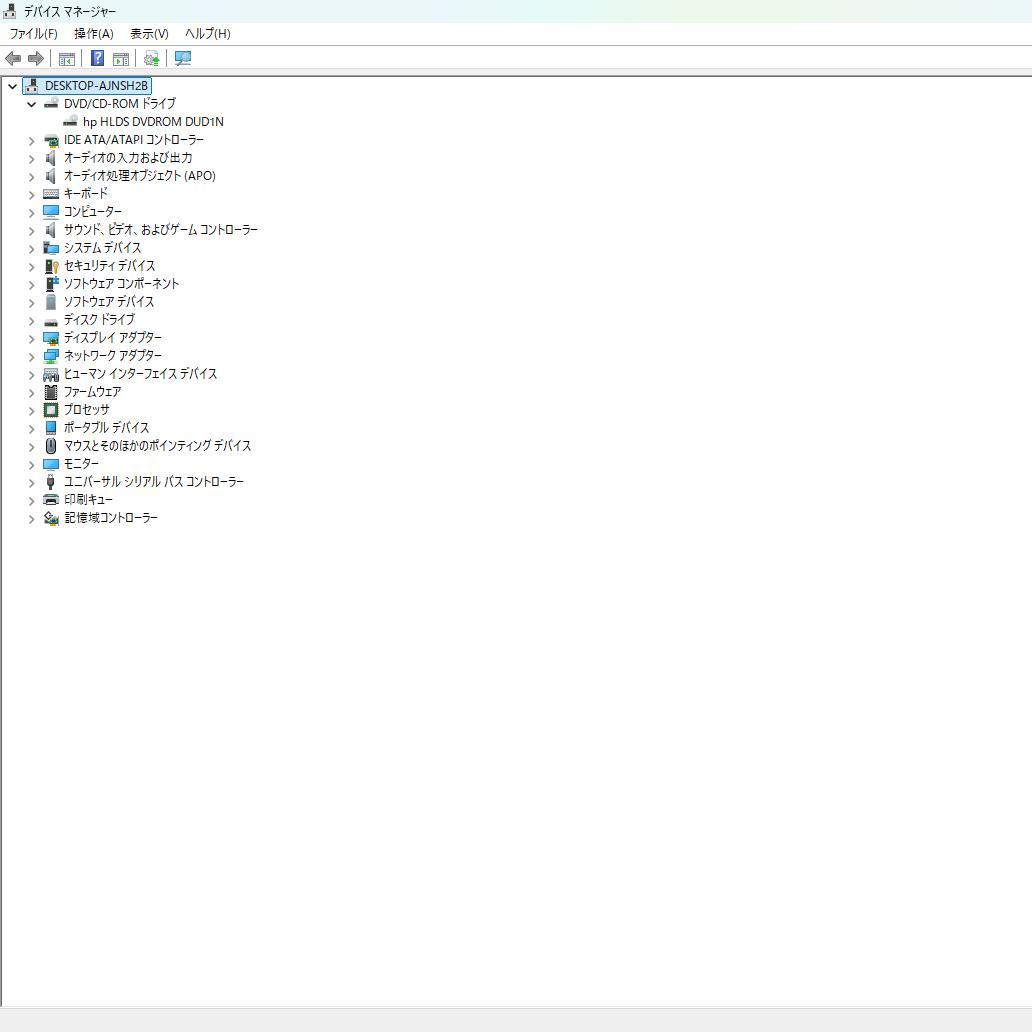The image size is (1032, 1032).
Task: Select the hp HLDS DVDROM DUD1N device
Action: coord(151,121)
